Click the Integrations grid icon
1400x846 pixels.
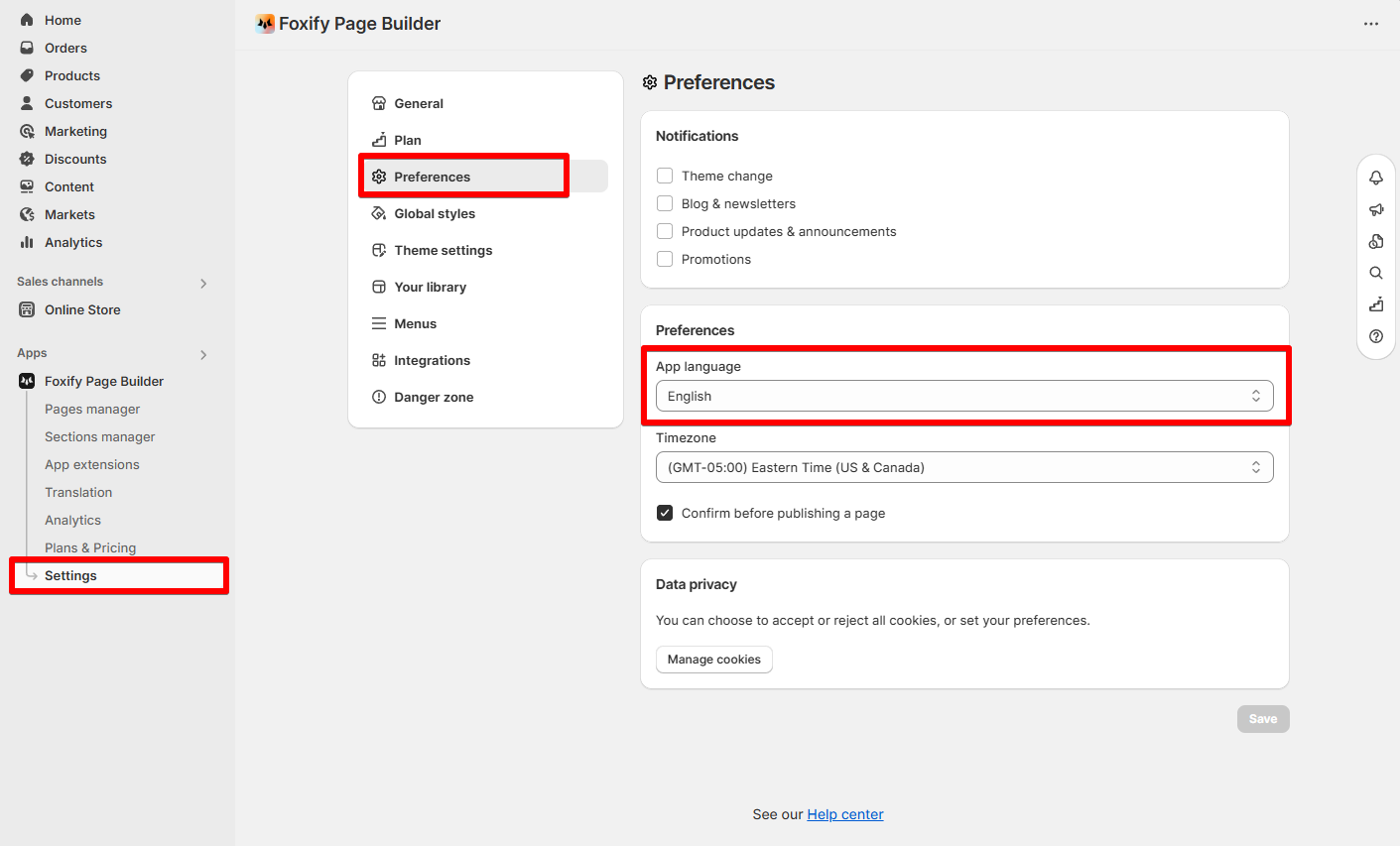tap(379, 360)
